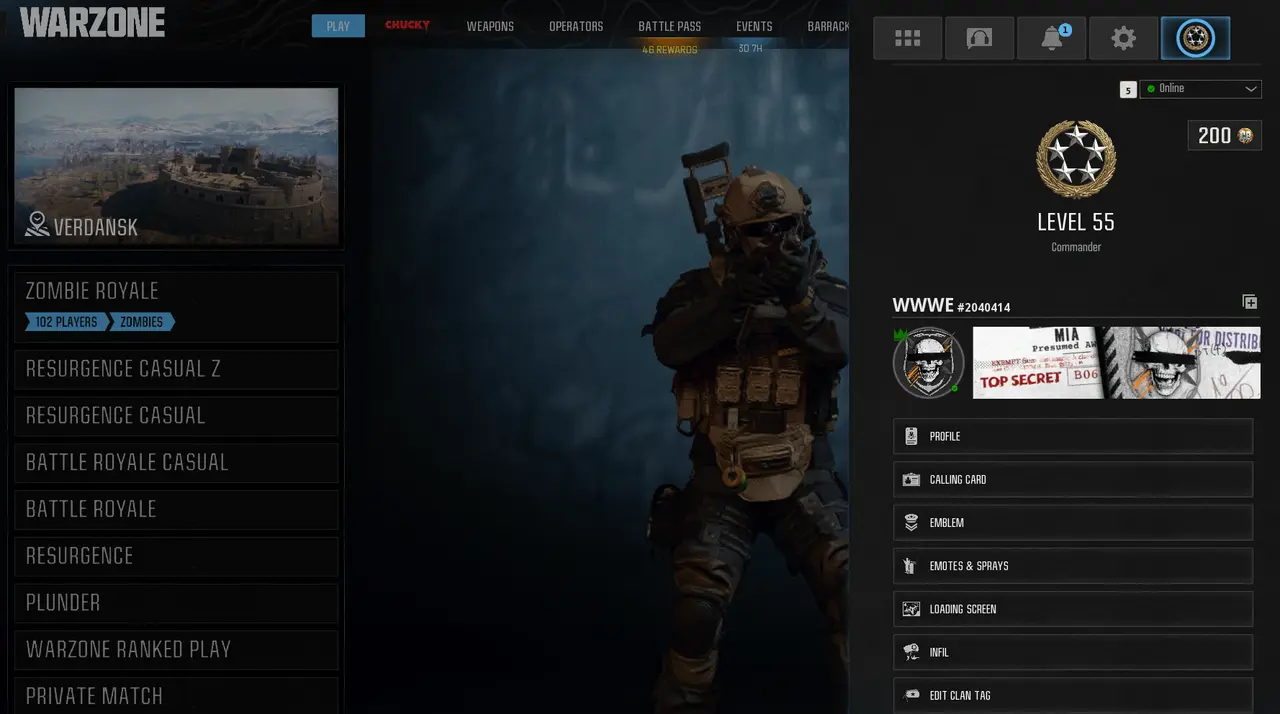The image size is (1280, 714).
Task: Start Warzone Ranked Play mode
Action: (x=176, y=650)
